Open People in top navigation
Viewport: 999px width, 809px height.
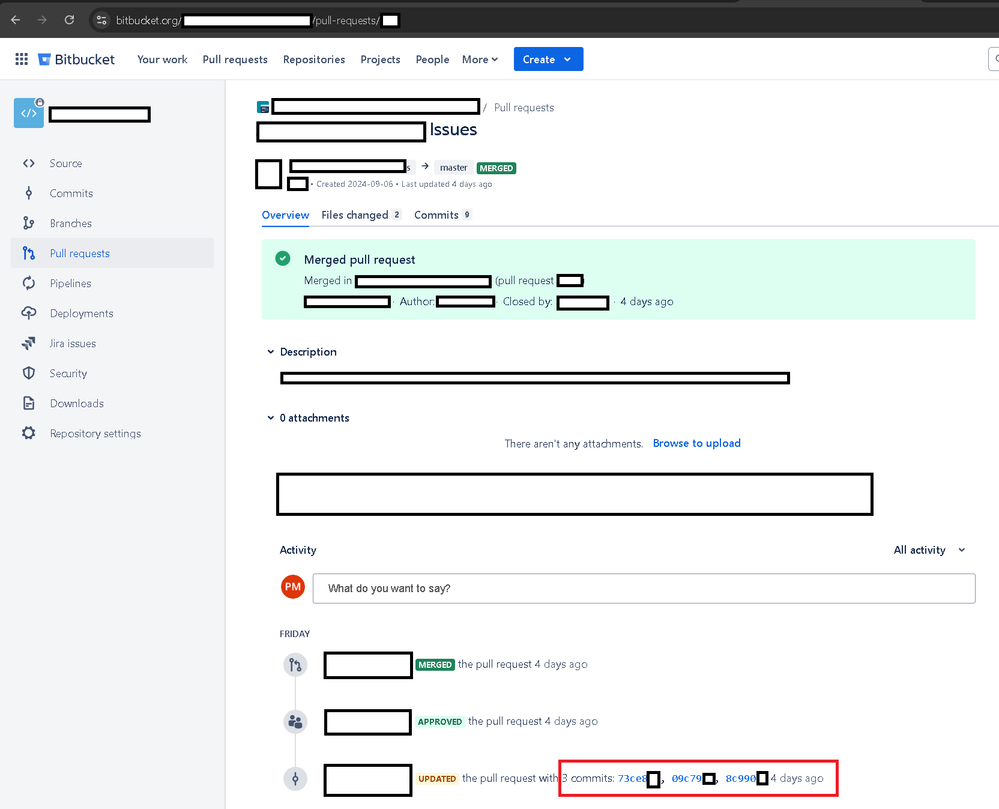click(433, 59)
